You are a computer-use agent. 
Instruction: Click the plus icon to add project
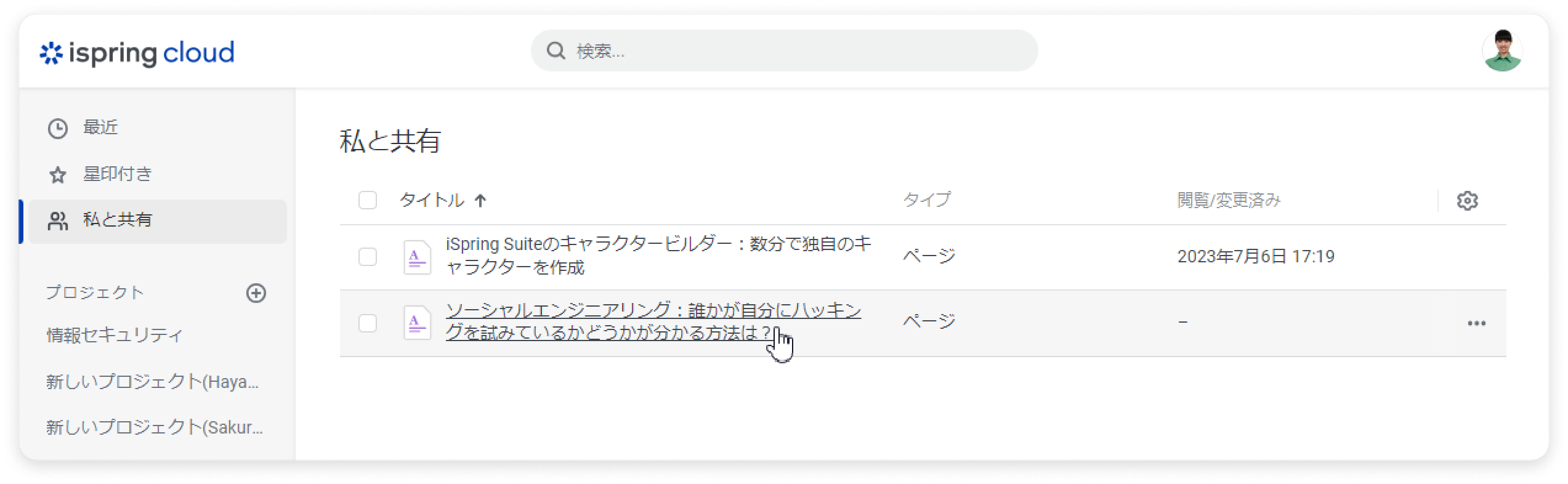click(256, 293)
